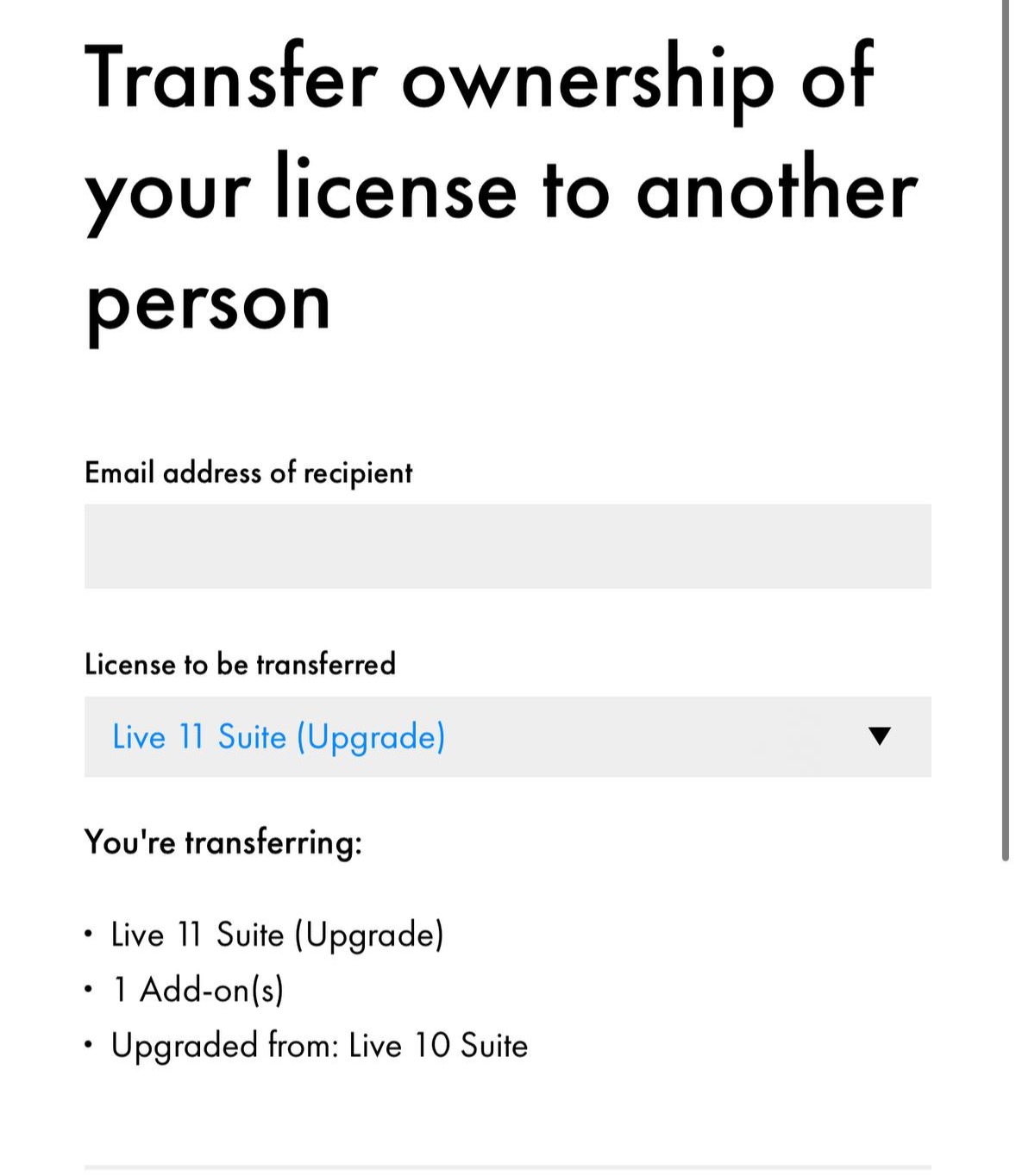Image resolution: width=1016 pixels, height=1176 pixels.
Task: Click the "1 Add-on(s)" list item
Action: pyautogui.click(x=198, y=990)
